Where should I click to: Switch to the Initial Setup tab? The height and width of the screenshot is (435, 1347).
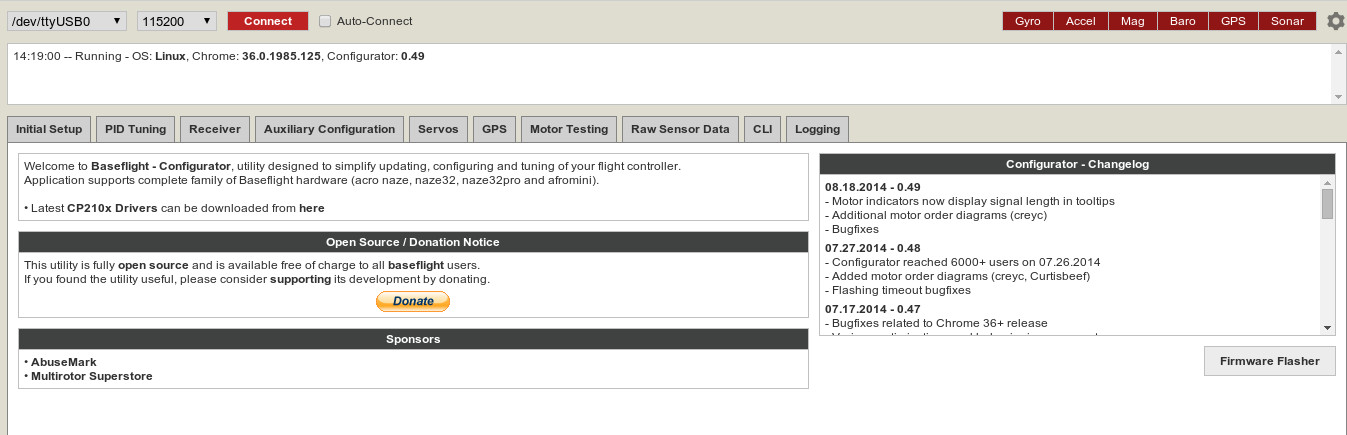49,129
